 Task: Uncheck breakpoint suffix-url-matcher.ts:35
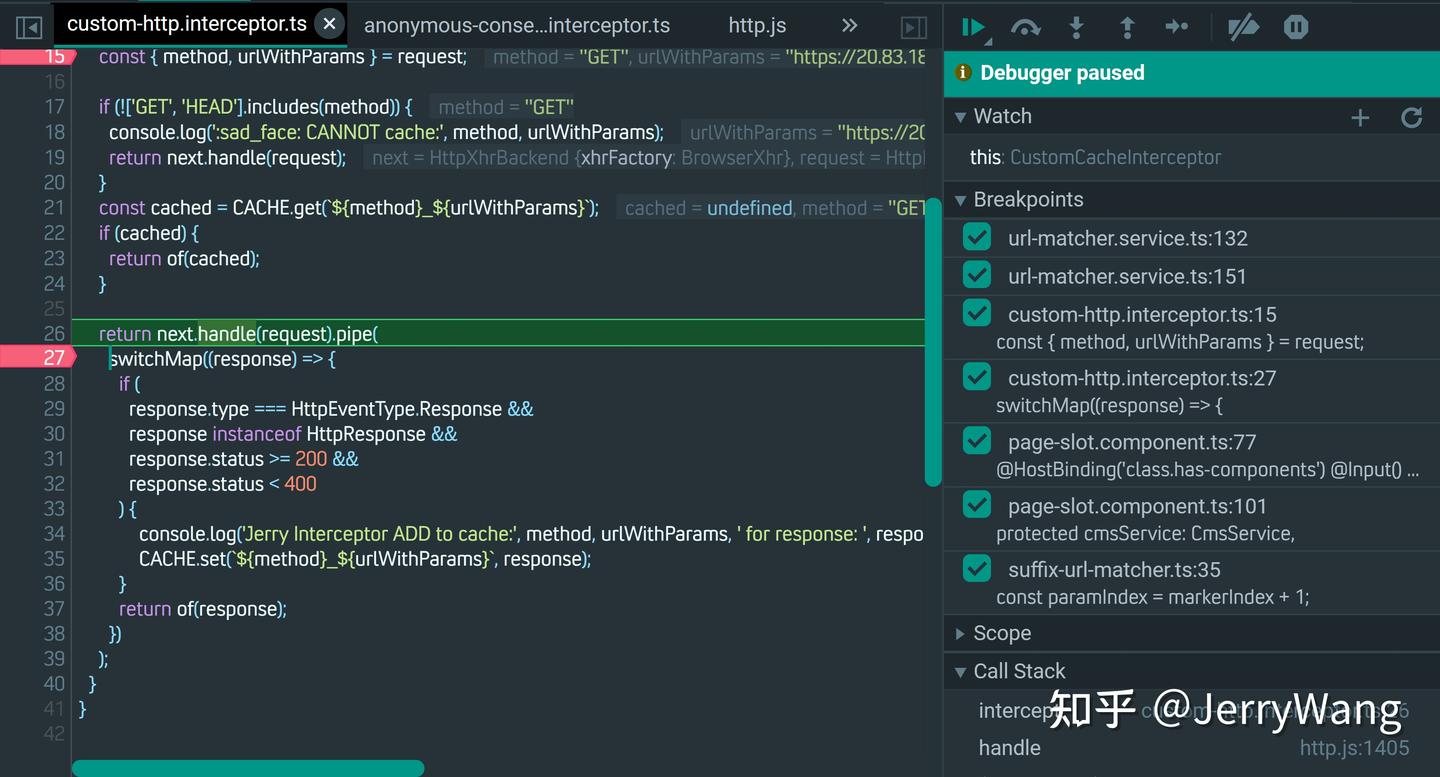(977, 569)
